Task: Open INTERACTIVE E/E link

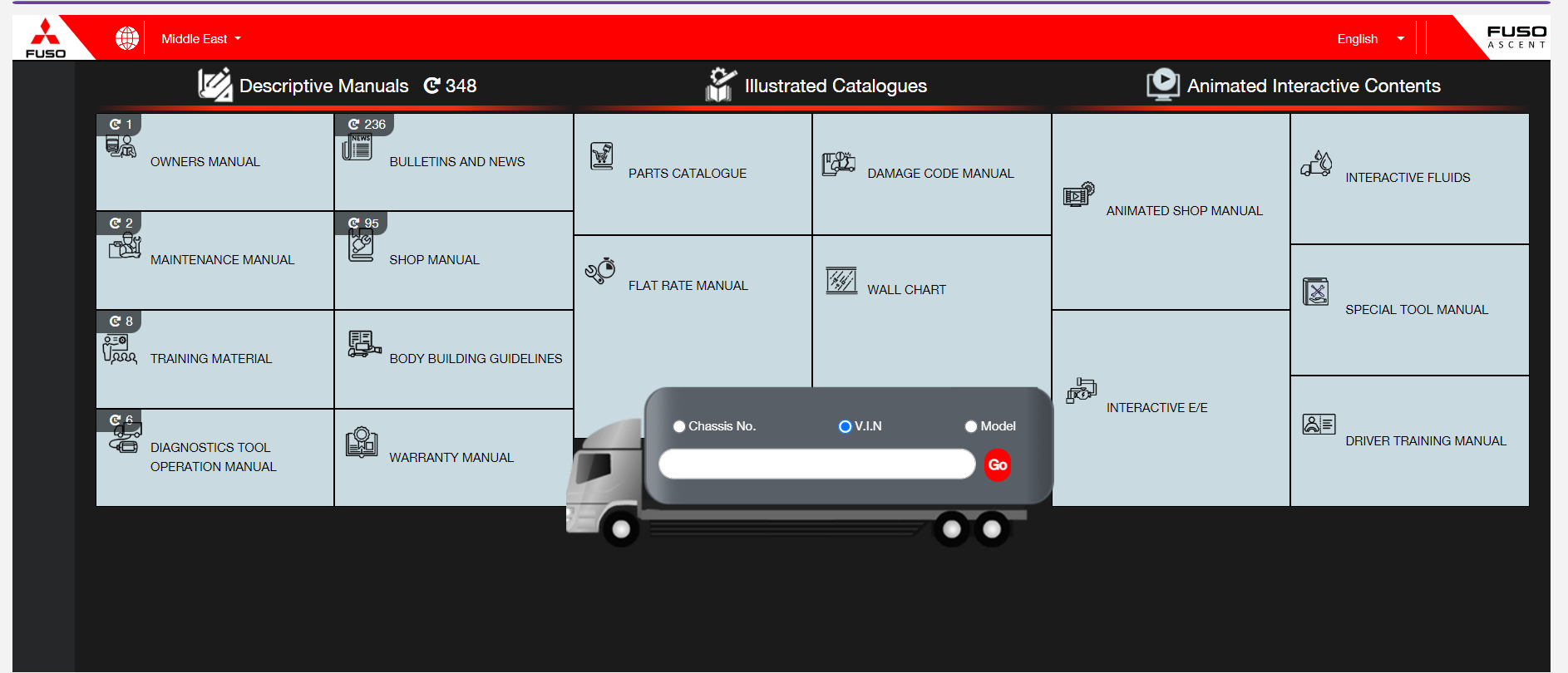Action: [1156, 408]
